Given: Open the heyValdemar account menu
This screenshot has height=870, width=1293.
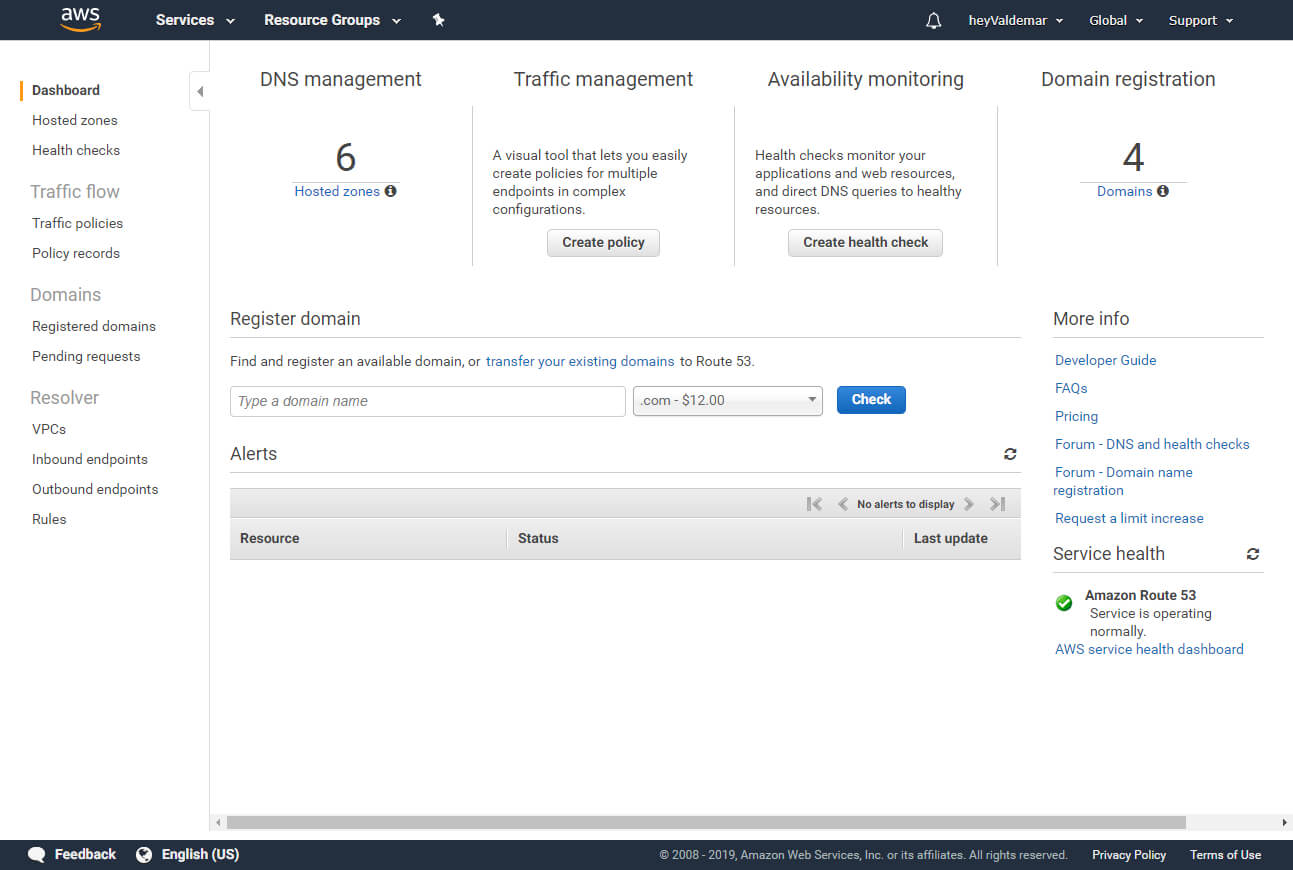Looking at the screenshot, I should (1016, 20).
